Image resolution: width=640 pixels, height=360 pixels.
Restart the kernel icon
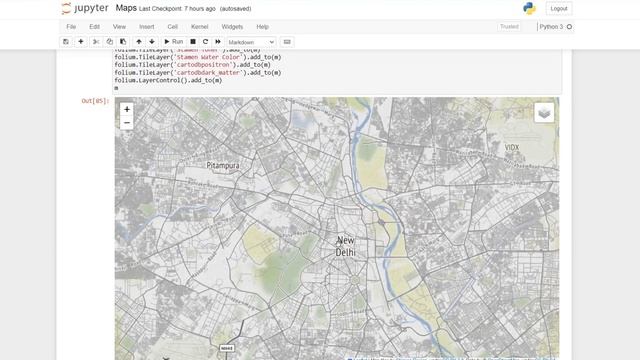pos(205,42)
